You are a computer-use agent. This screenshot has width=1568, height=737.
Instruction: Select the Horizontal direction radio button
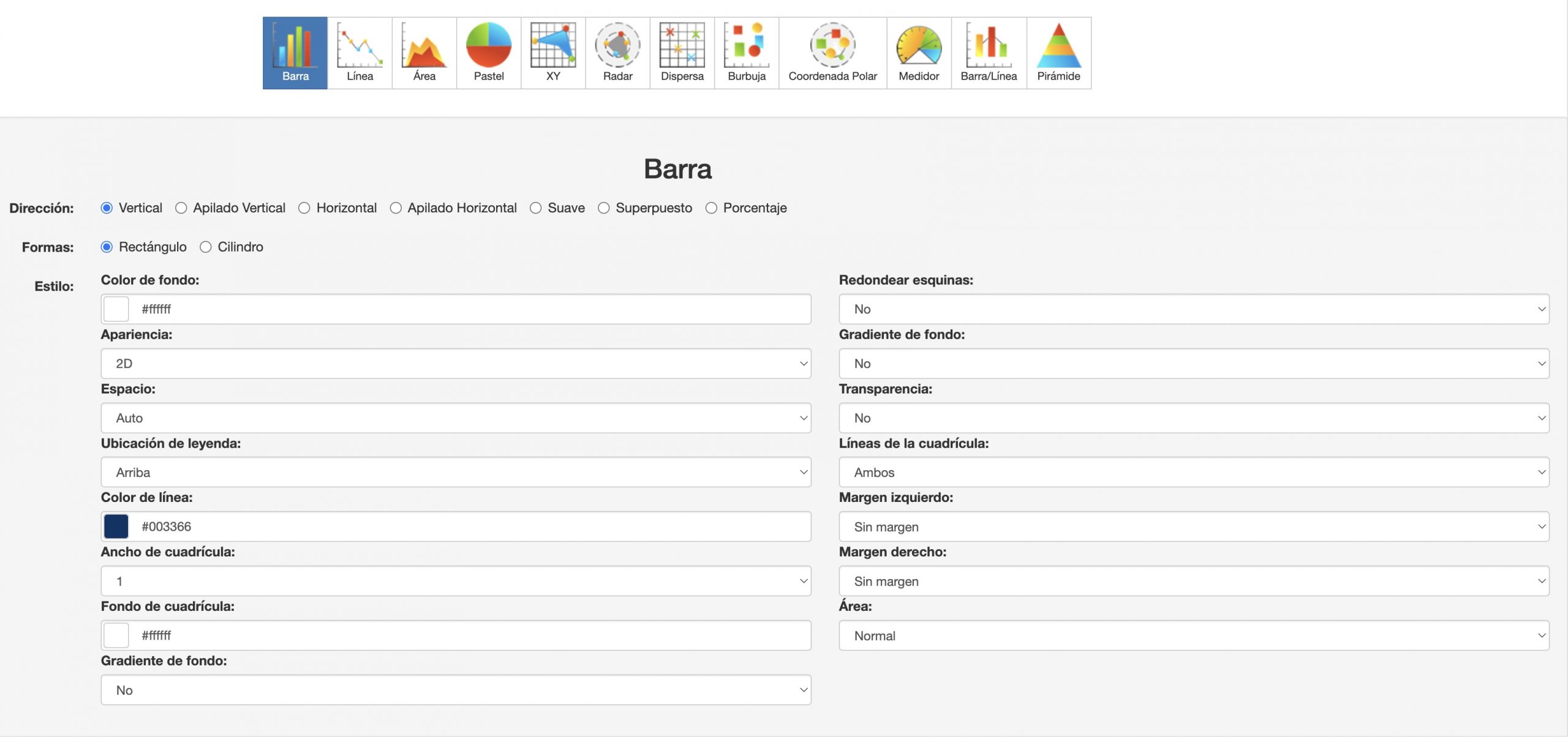click(304, 208)
